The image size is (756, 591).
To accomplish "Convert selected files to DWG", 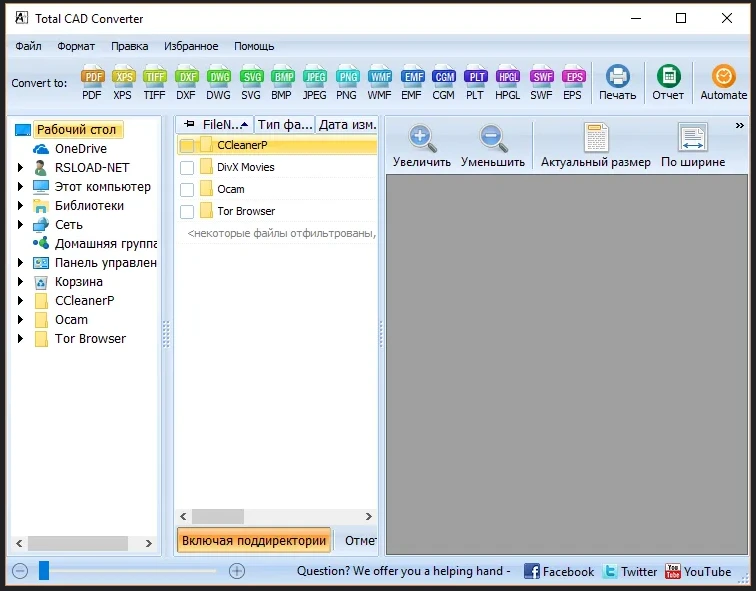I will pyautogui.click(x=218, y=82).
